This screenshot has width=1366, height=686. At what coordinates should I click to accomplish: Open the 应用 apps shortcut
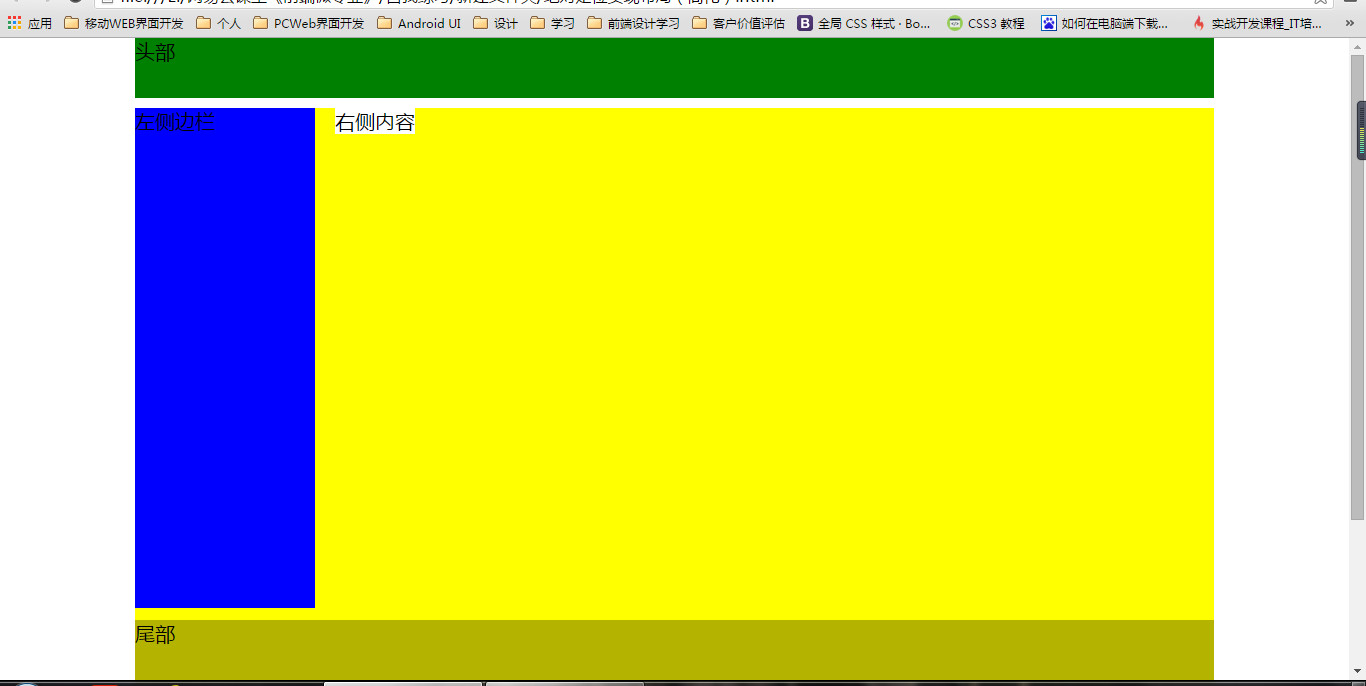pyautogui.click(x=30, y=23)
